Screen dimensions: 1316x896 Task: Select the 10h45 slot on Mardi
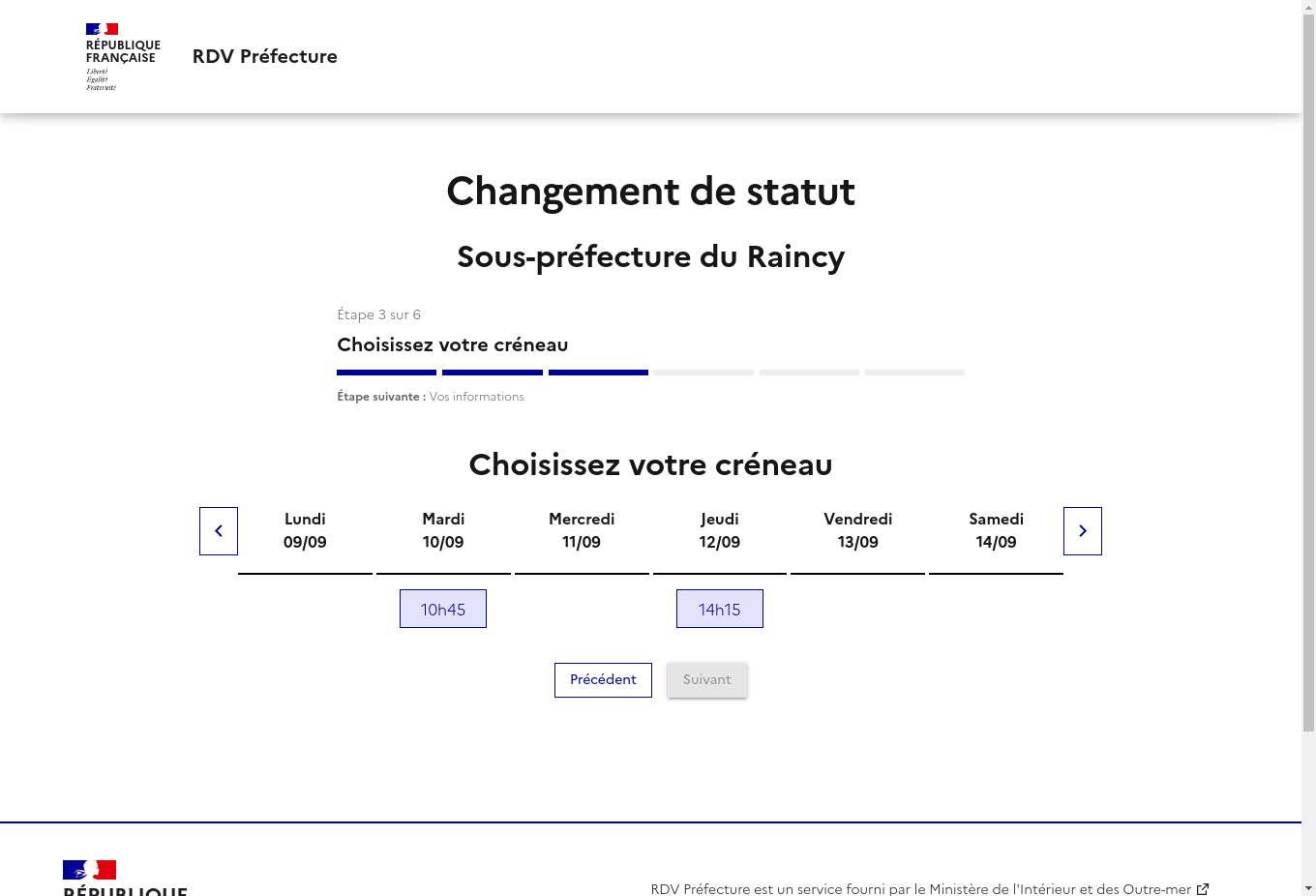click(443, 609)
